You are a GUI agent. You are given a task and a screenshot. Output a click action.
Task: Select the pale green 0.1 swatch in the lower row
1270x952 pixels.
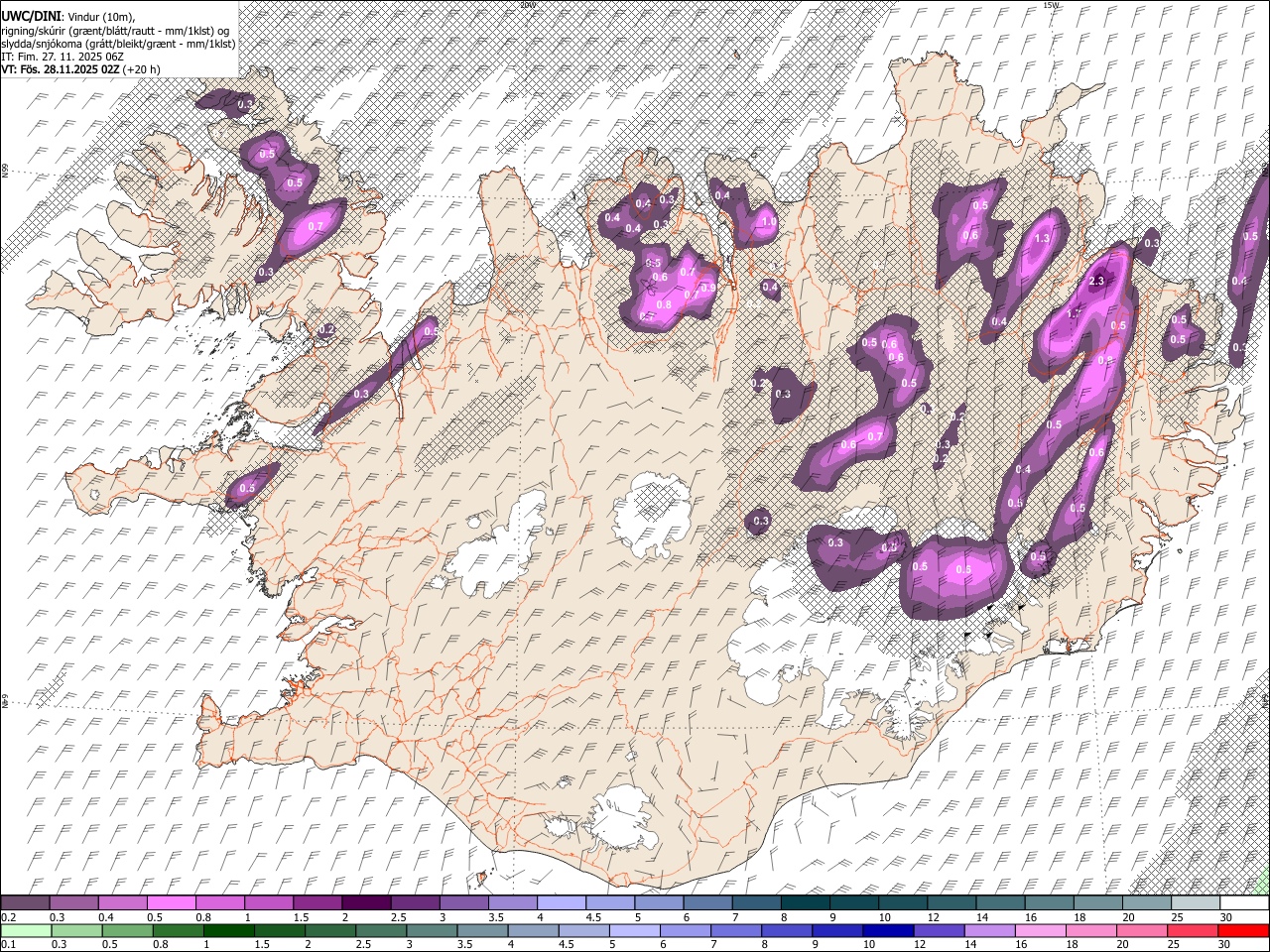(x=26, y=930)
